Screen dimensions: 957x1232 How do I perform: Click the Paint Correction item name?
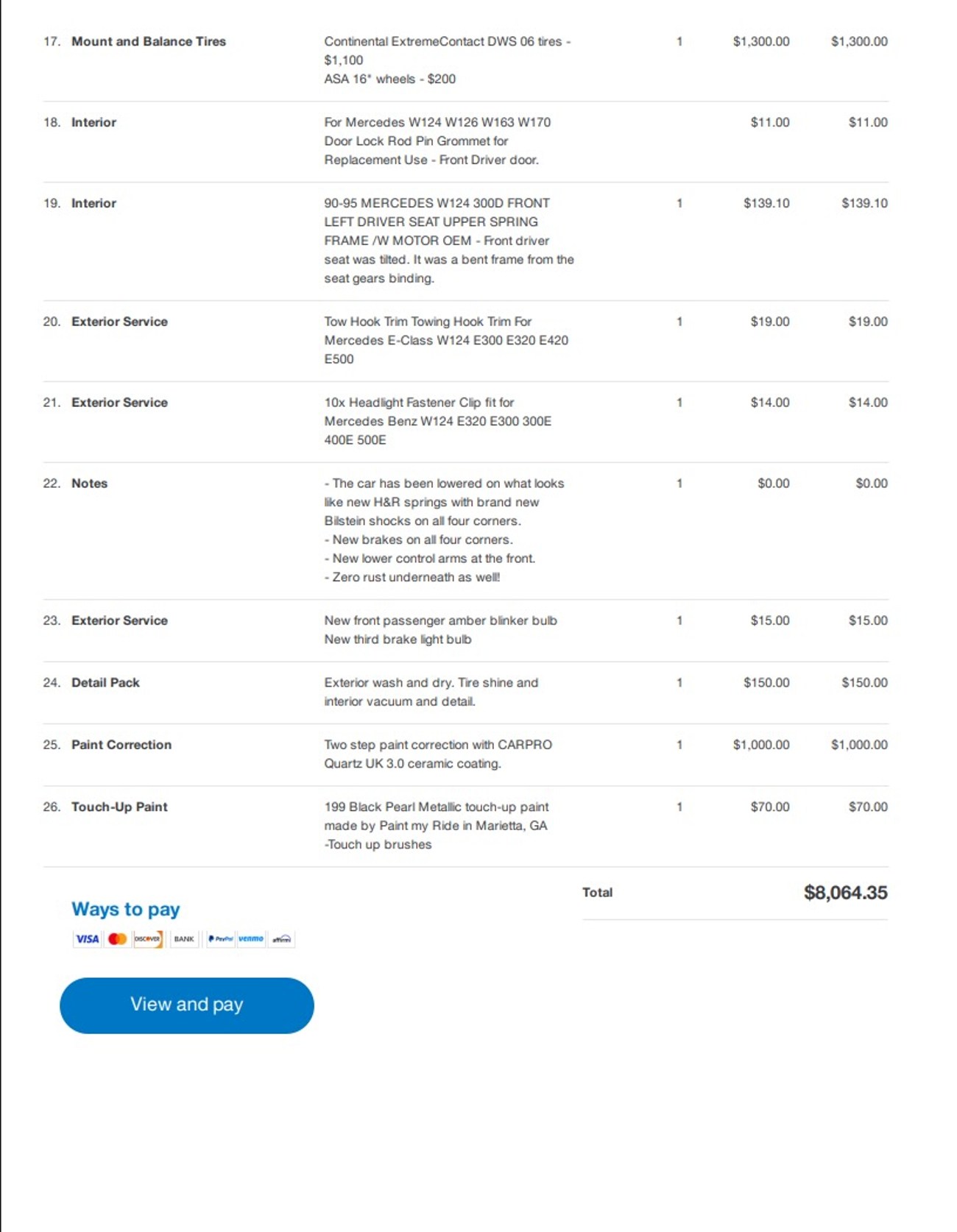coord(121,745)
